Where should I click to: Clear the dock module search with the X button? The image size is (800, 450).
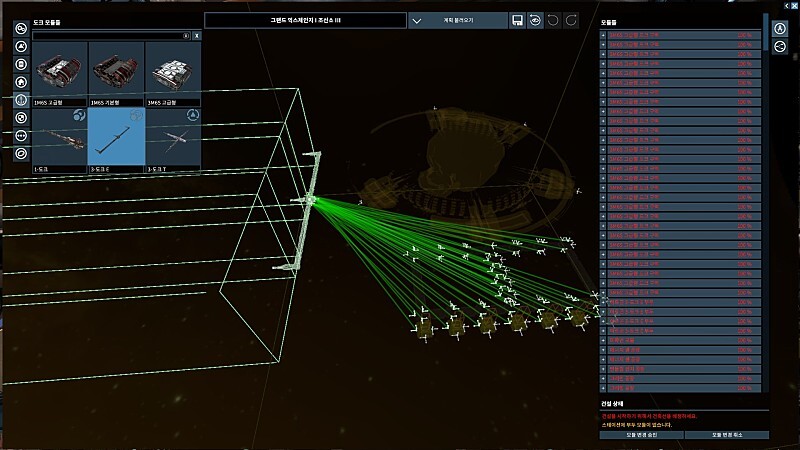tap(196, 36)
